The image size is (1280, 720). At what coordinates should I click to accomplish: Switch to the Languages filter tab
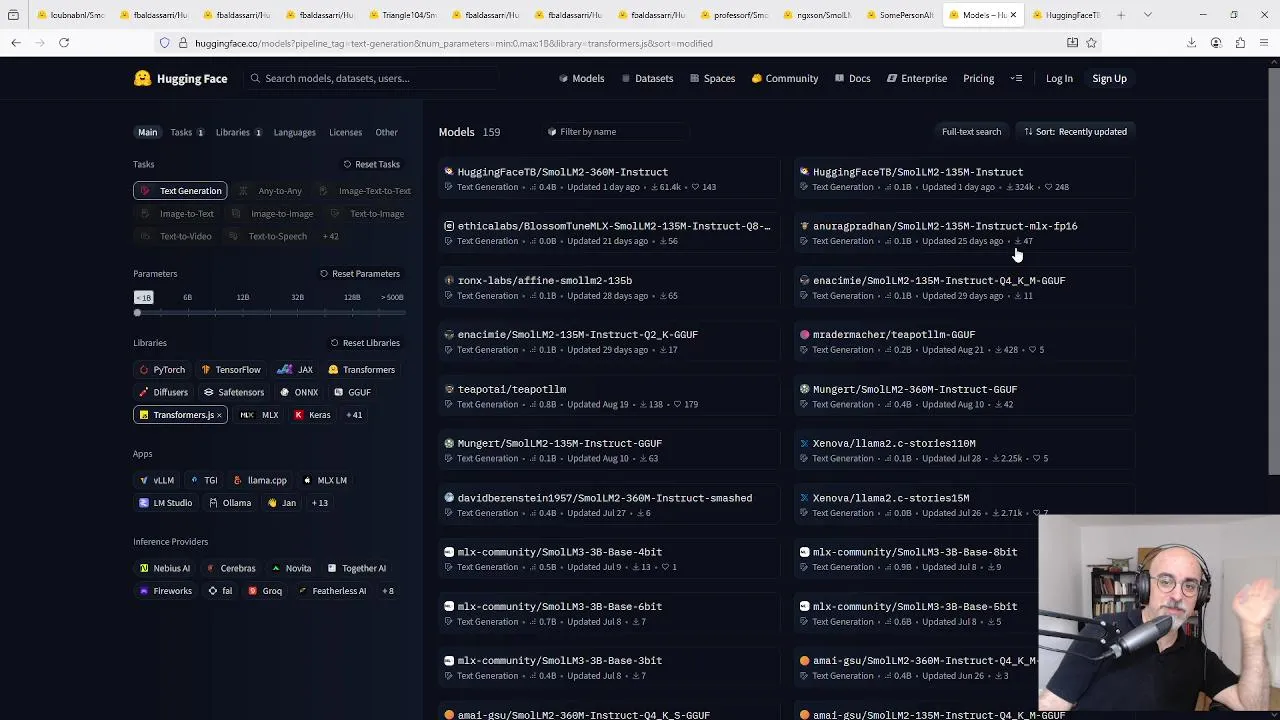[294, 132]
